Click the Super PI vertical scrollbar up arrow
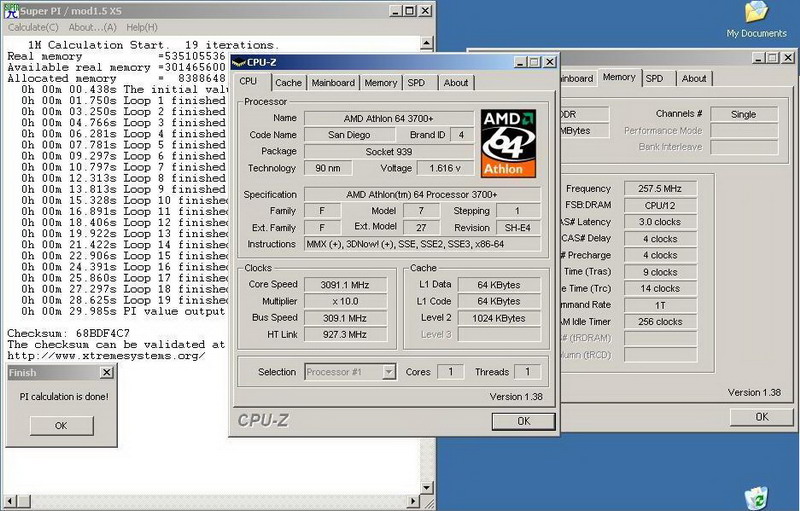This screenshot has width=800, height=511. pyautogui.click(x=427, y=43)
